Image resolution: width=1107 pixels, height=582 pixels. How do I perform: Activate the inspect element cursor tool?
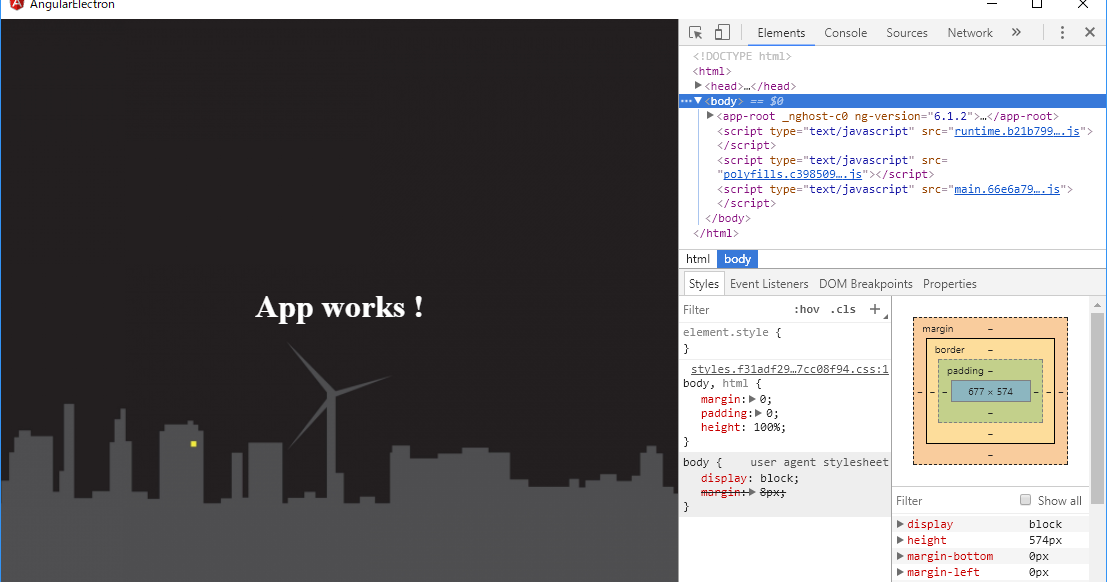tap(693, 31)
